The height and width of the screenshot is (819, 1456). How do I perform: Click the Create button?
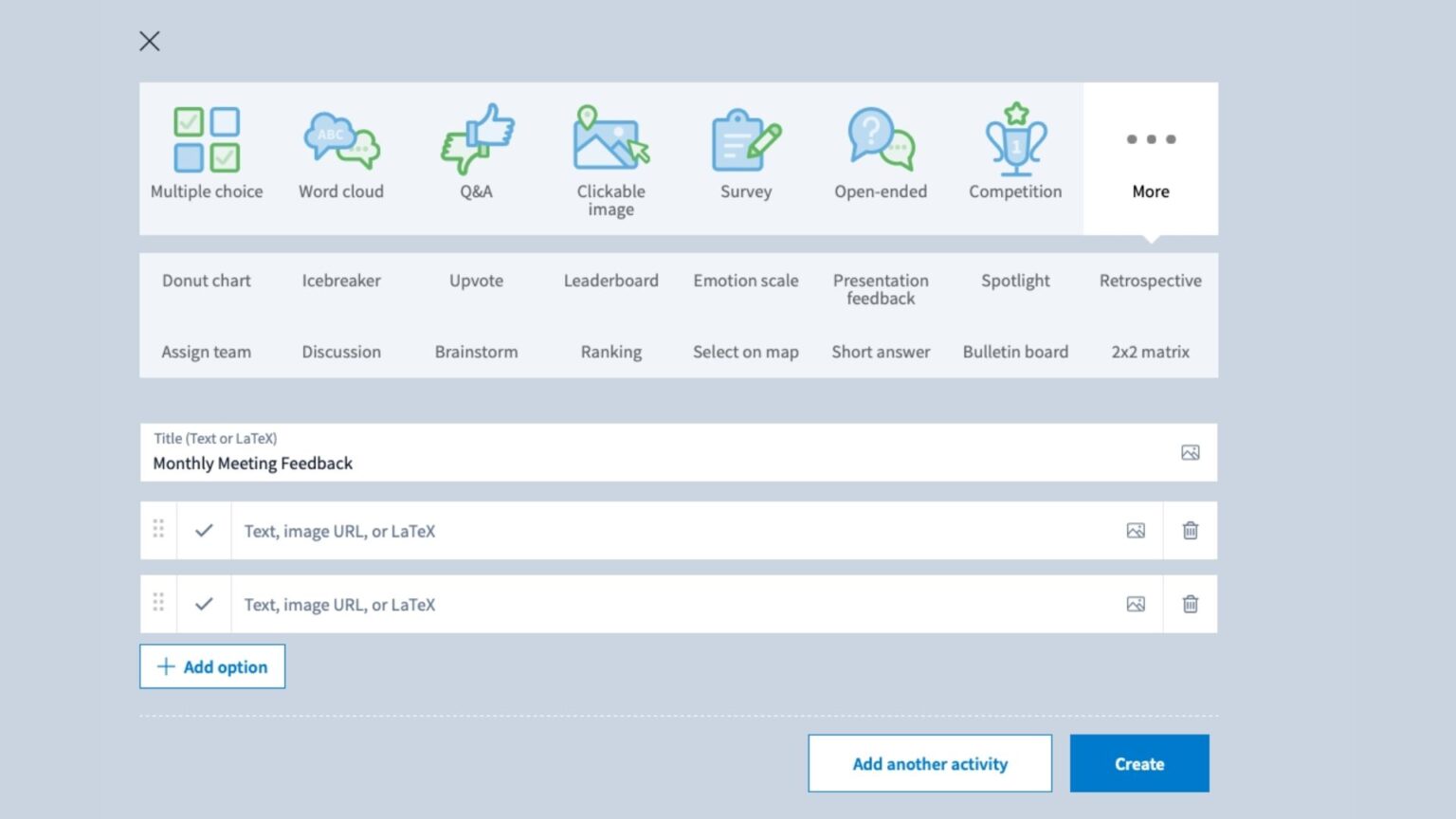coord(1139,764)
